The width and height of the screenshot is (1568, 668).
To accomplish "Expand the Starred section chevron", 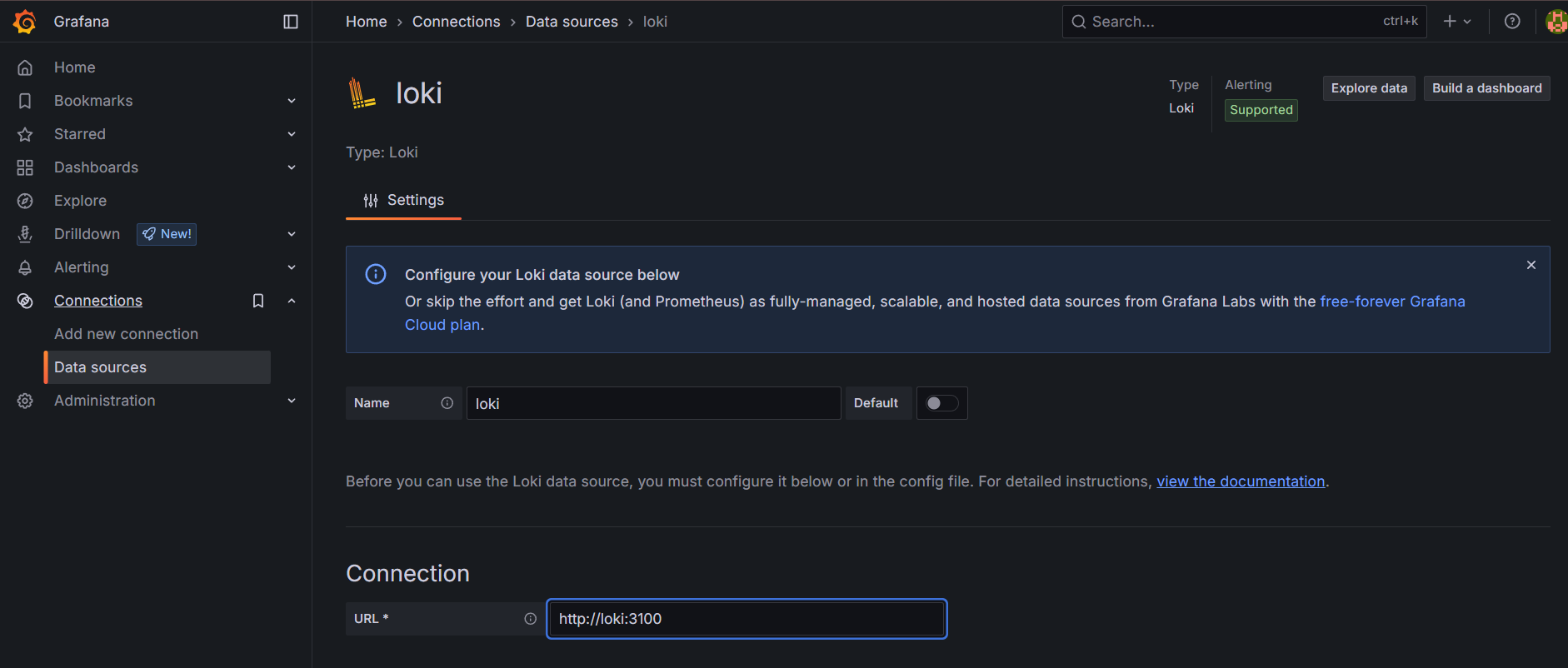I will pyautogui.click(x=292, y=134).
